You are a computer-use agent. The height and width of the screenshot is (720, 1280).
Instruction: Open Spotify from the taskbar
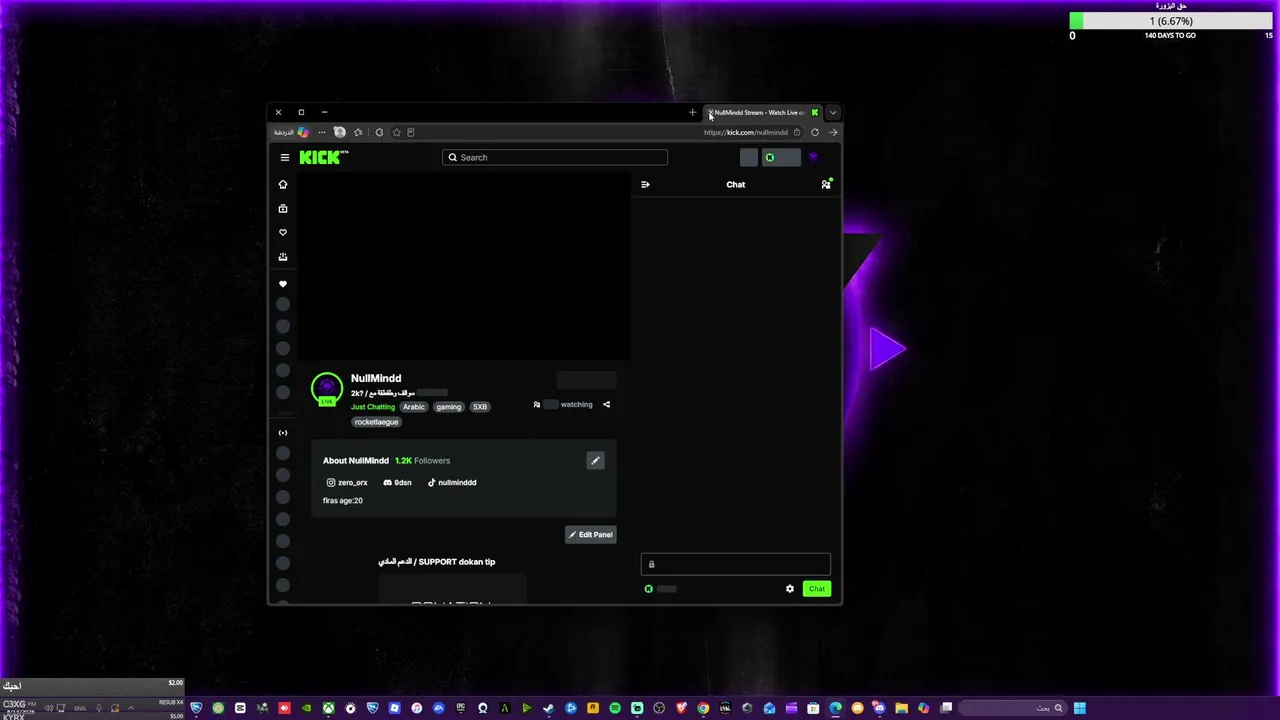coord(615,708)
